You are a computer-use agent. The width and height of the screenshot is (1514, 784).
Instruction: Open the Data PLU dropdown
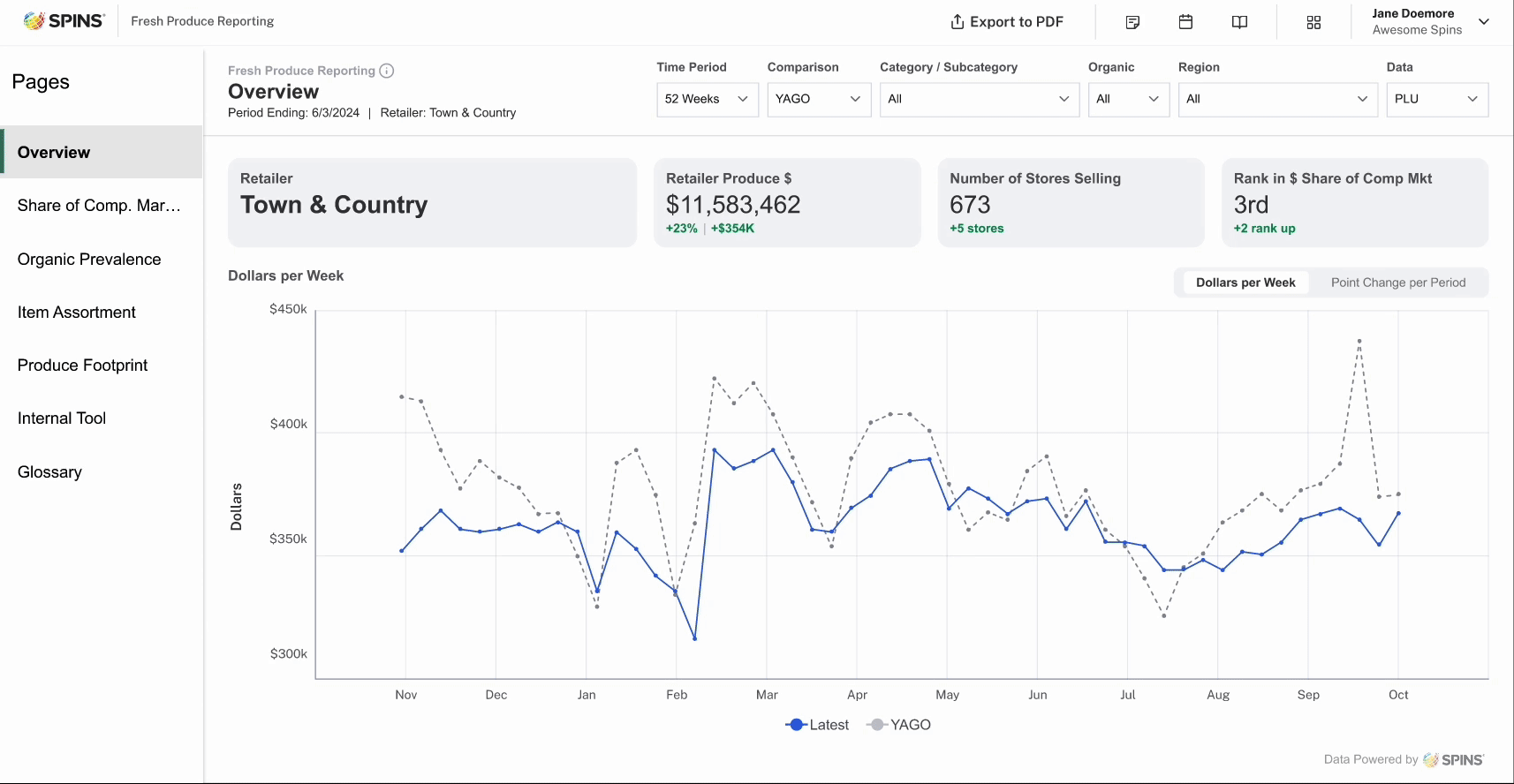(x=1437, y=99)
